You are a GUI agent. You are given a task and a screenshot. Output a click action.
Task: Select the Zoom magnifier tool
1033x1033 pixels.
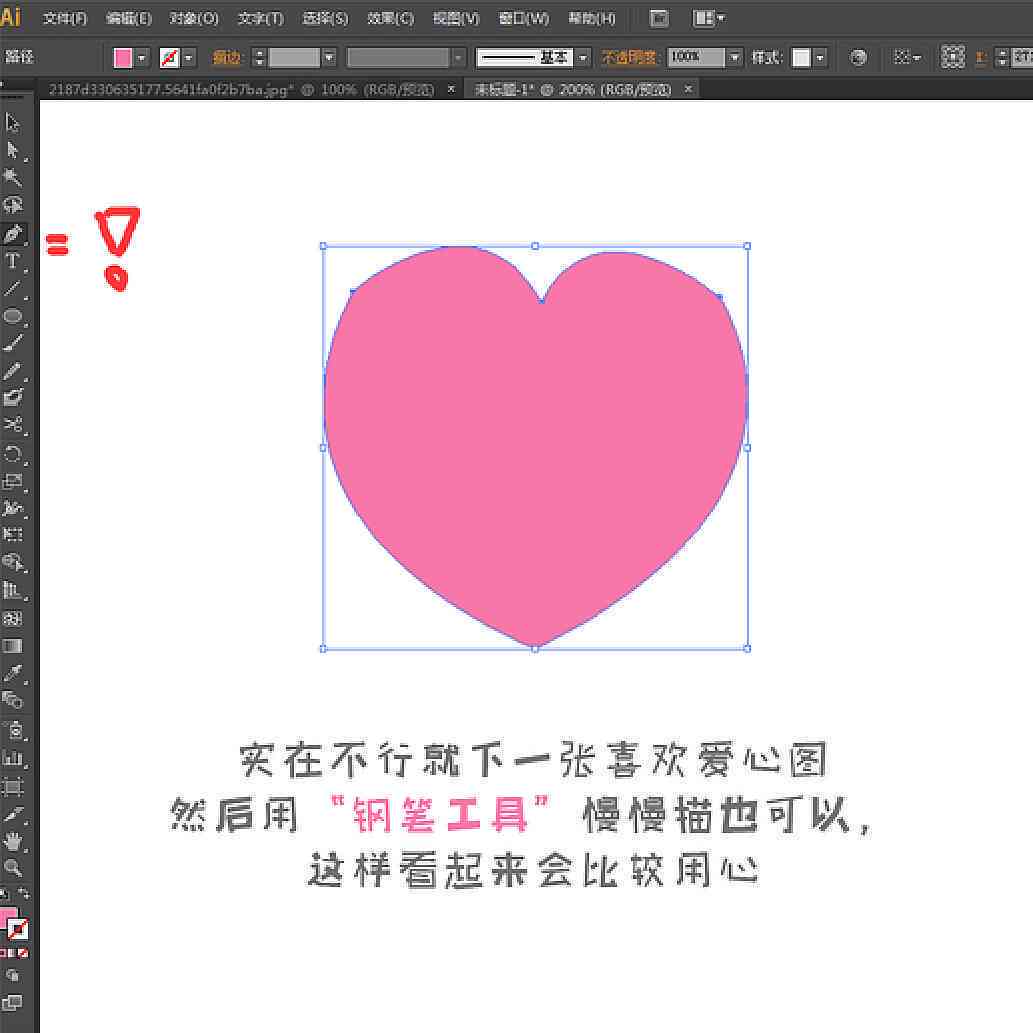pyautogui.click(x=13, y=868)
